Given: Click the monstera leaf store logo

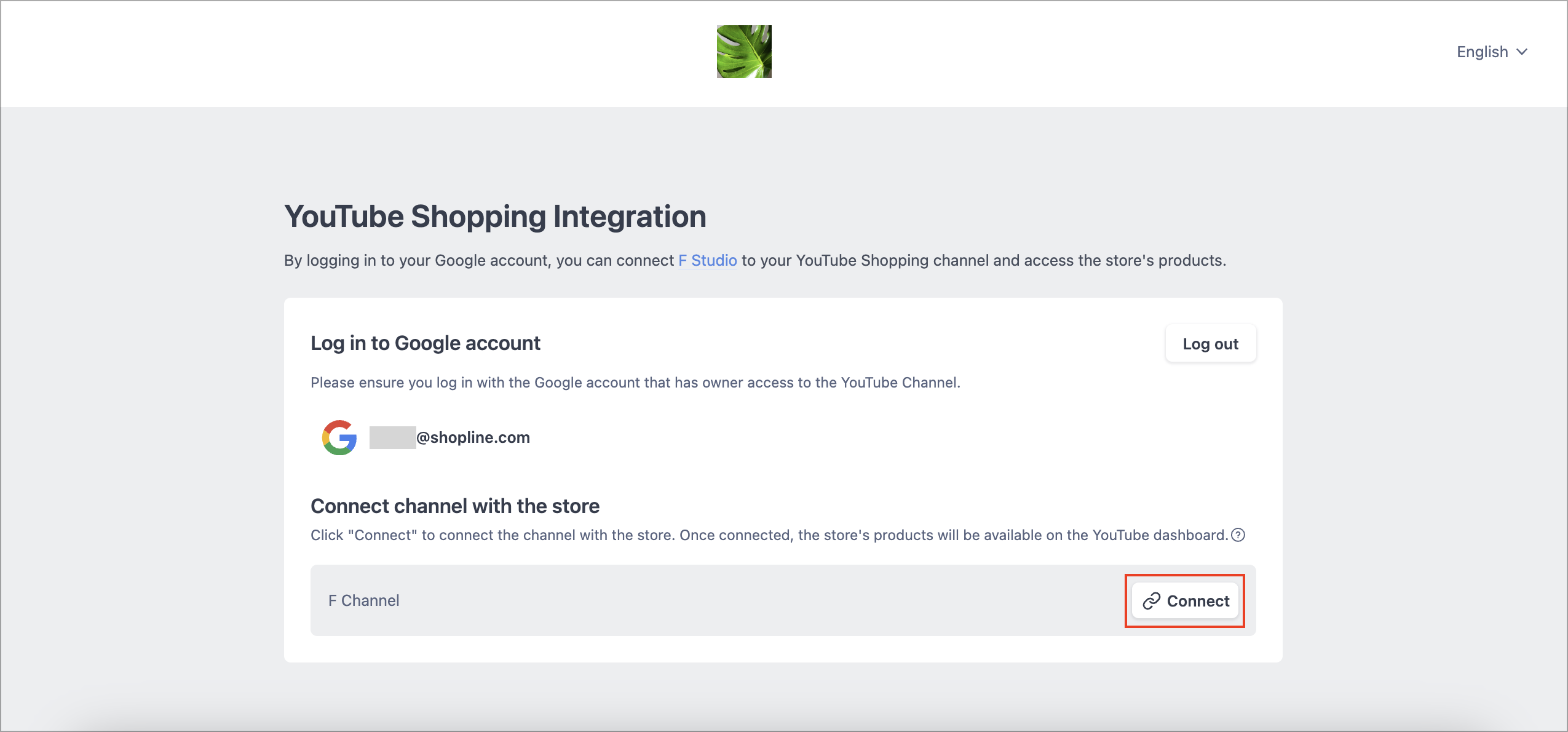Looking at the screenshot, I should [x=744, y=52].
